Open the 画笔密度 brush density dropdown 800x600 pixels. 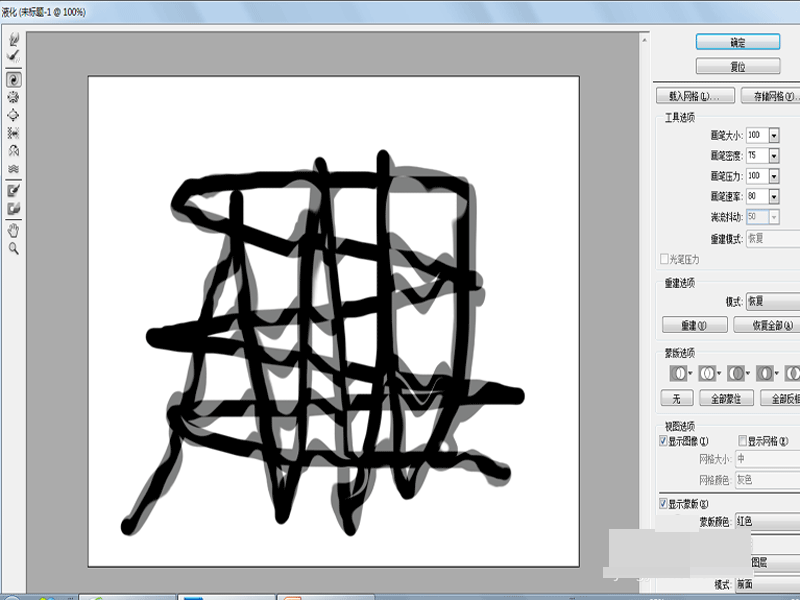(x=774, y=155)
